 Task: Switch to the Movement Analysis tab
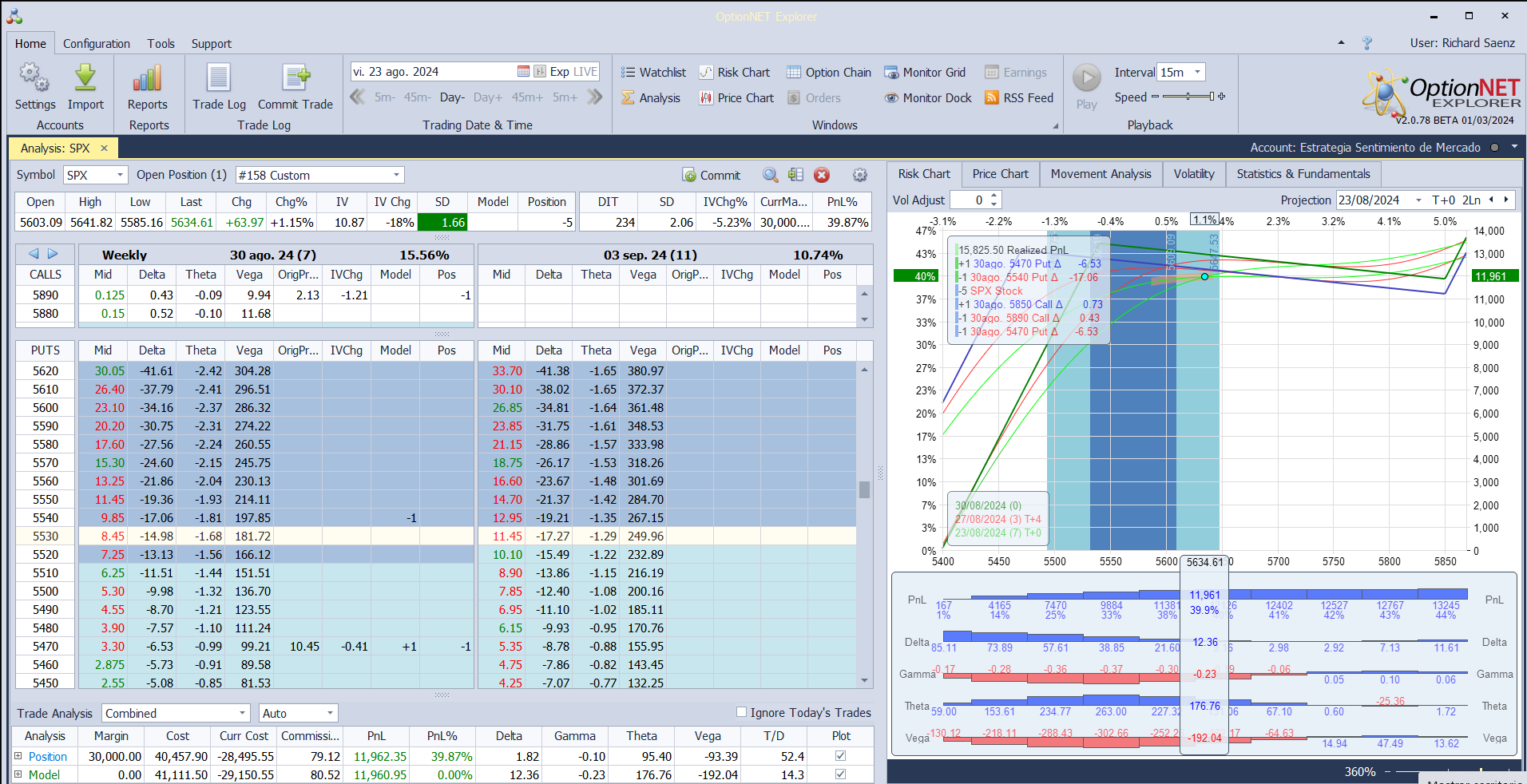(x=1101, y=174)
